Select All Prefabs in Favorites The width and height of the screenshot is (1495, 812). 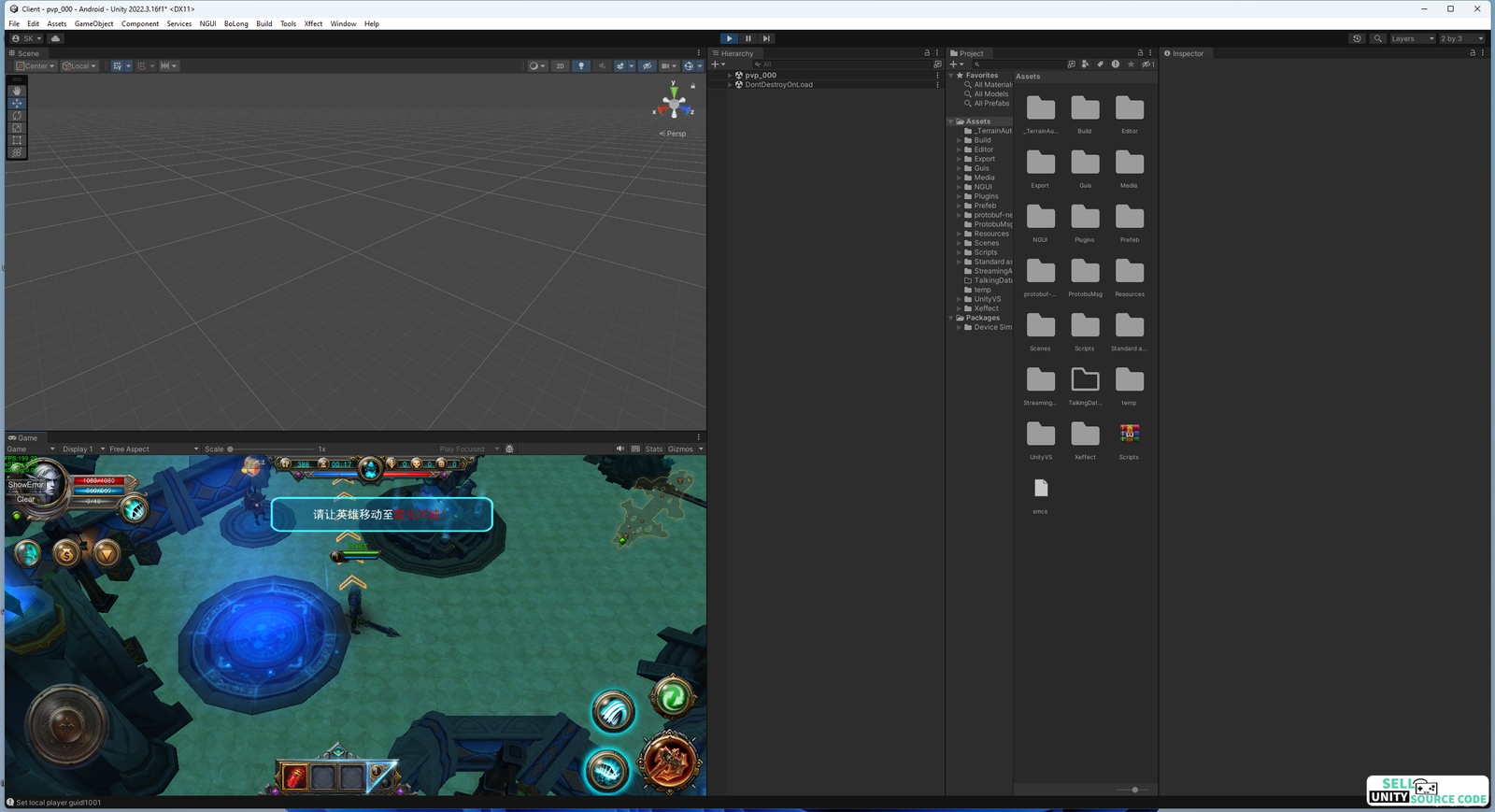[991, 103]
